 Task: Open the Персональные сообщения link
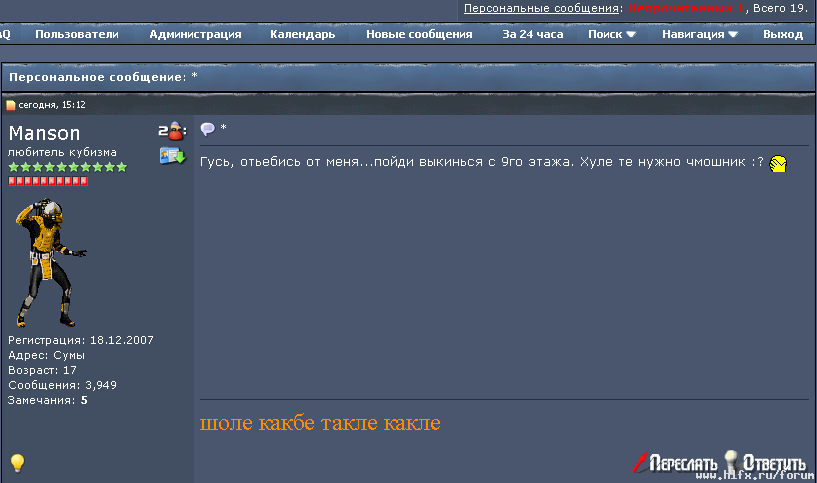pos(541,8)
